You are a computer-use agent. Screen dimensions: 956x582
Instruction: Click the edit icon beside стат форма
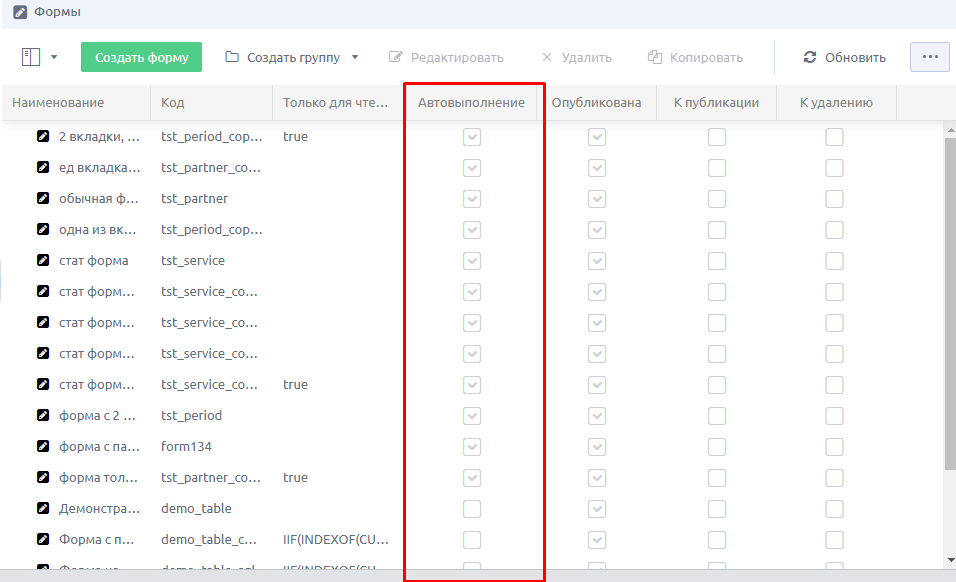[43, 261]
